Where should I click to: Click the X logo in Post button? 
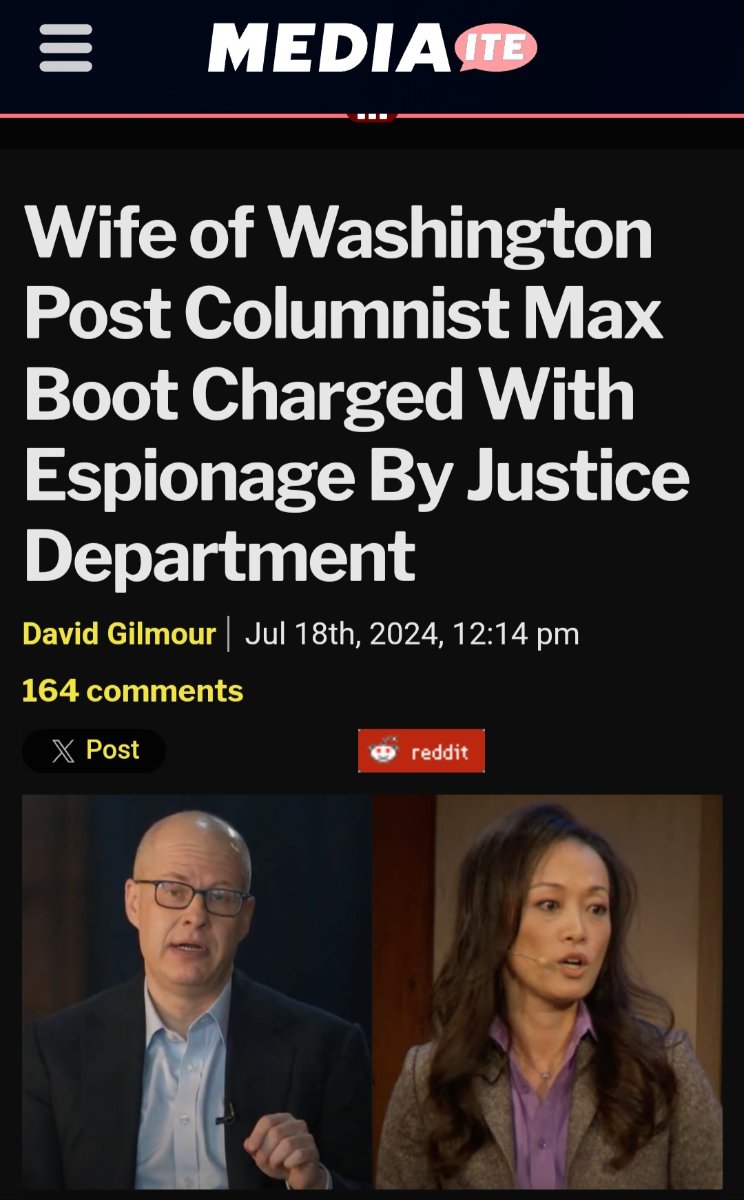click(63, 751)
